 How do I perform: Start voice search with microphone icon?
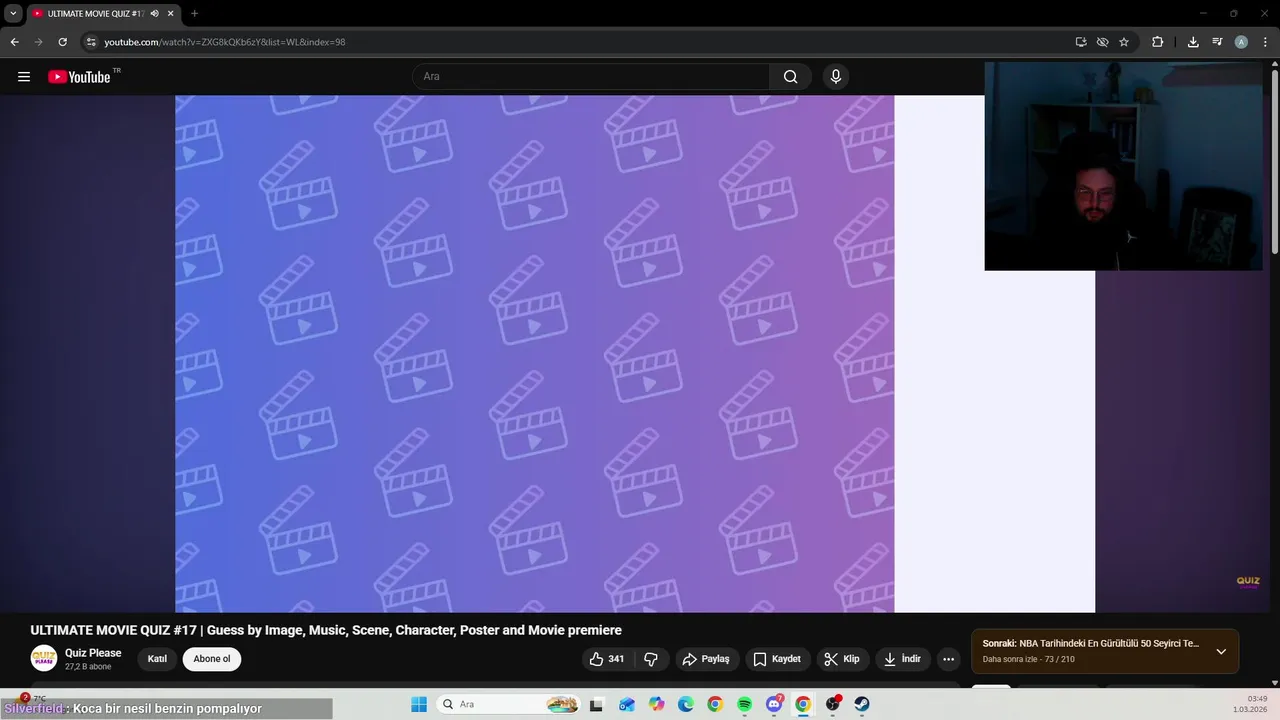click(836, 77)
